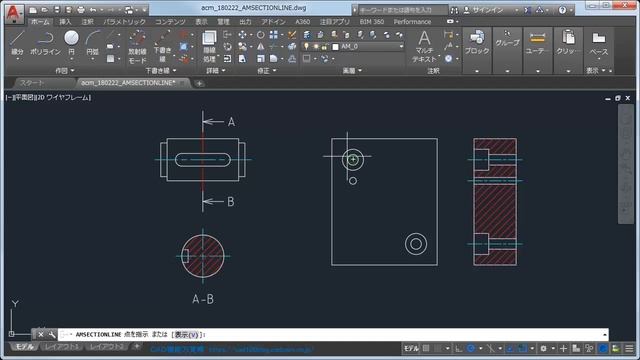Viewport: 640px width, 360px height.
Task: Toggle 2D object snap in status bar
Action: tap(522, 349)
